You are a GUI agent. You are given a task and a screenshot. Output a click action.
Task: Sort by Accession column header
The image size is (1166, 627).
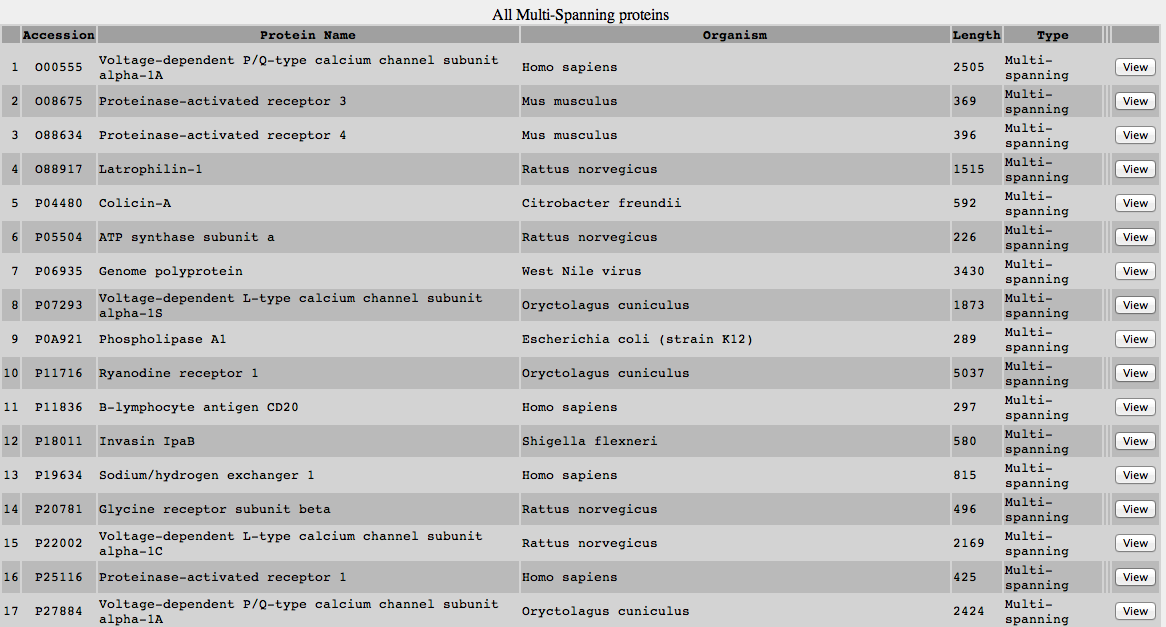(58, 35)
